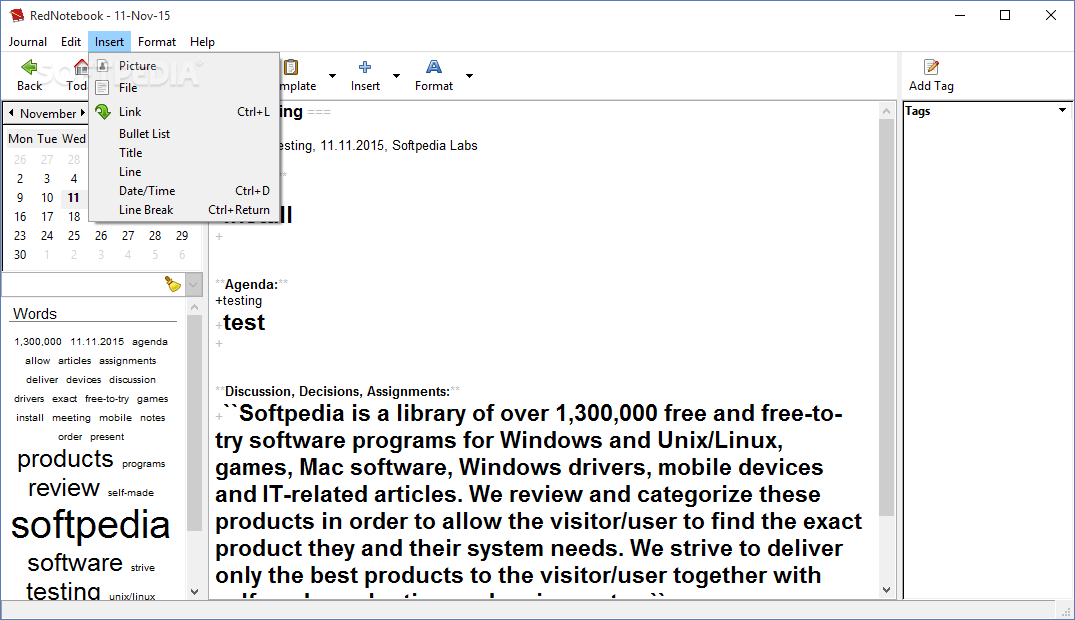The width and height of the screenshot is (1075, 620).
Task: Select calendar day 29
Action: pos(182,236)
